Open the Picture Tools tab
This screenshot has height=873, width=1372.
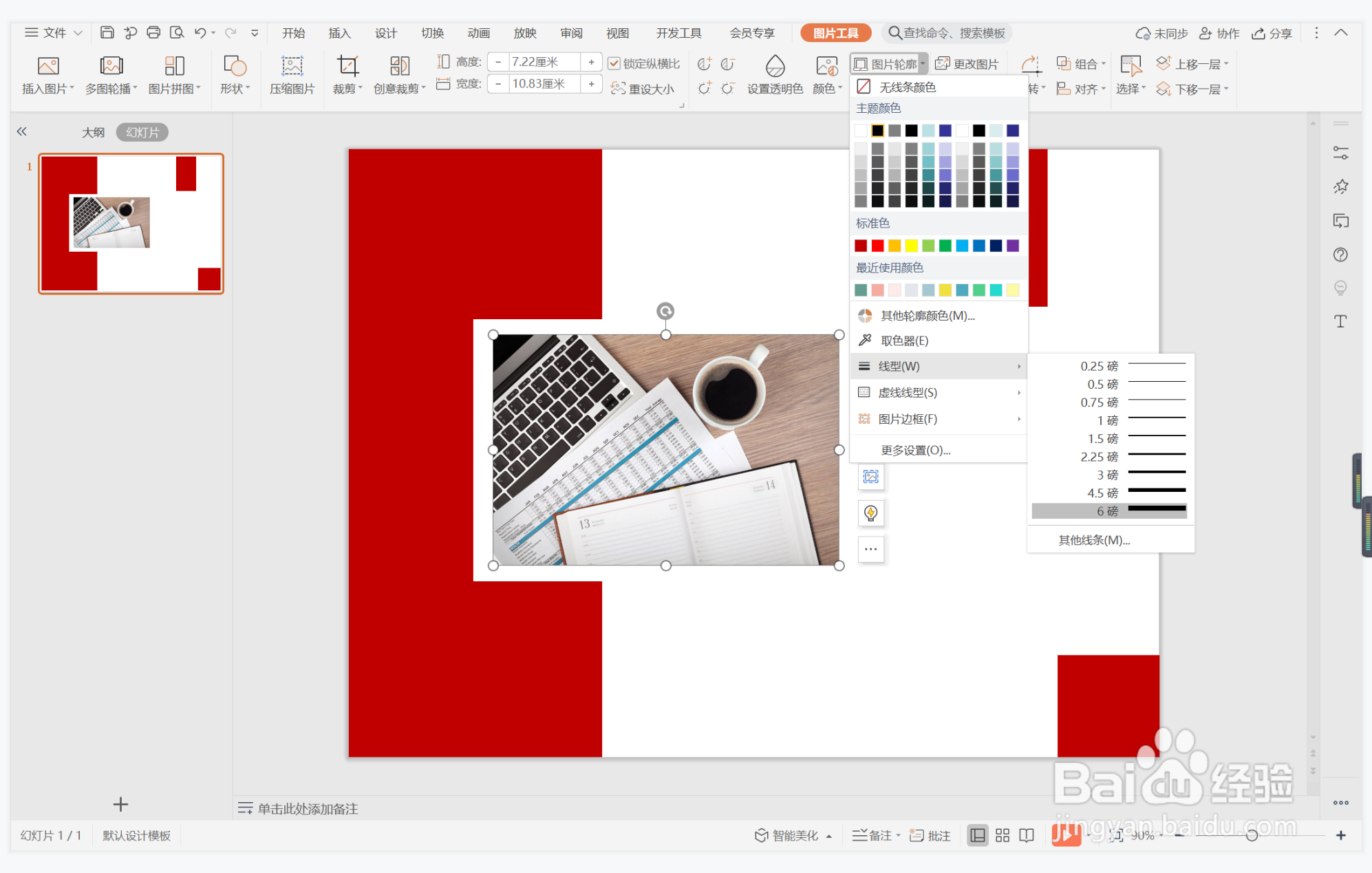[835, 33]
